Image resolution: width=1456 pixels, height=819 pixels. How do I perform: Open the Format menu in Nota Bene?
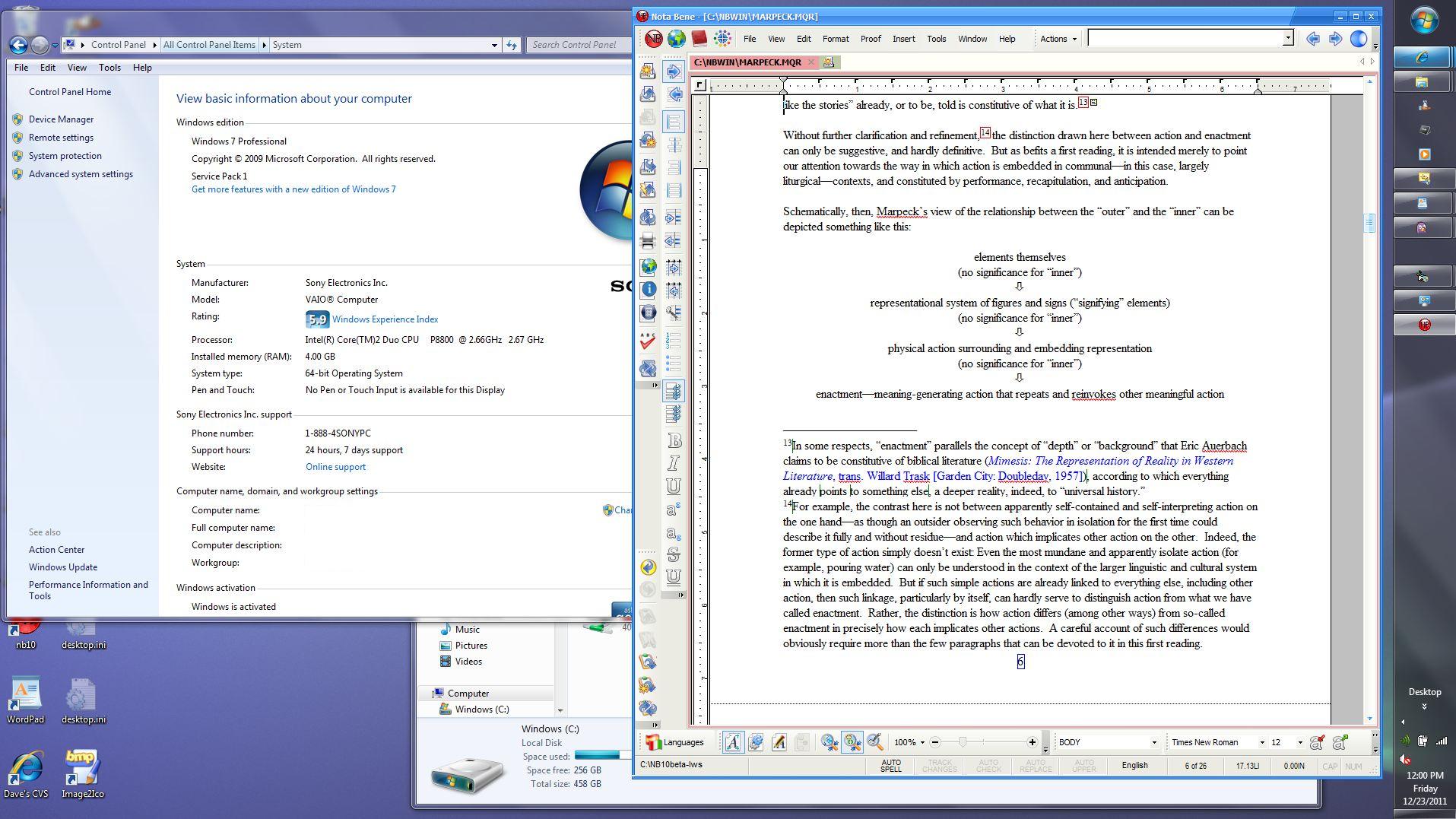tap(835, 39)
